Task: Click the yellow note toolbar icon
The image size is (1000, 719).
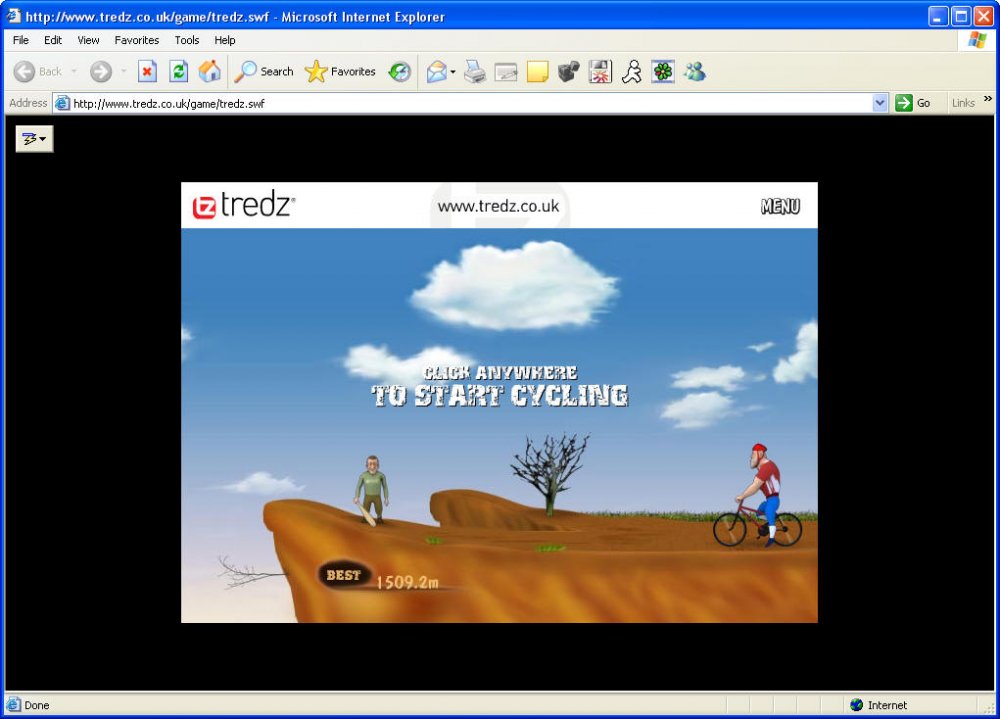Action: pos(537,71)
